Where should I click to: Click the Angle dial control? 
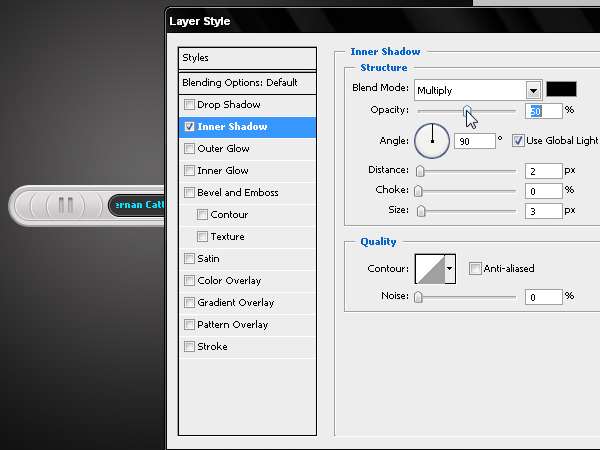pos(432,140)
